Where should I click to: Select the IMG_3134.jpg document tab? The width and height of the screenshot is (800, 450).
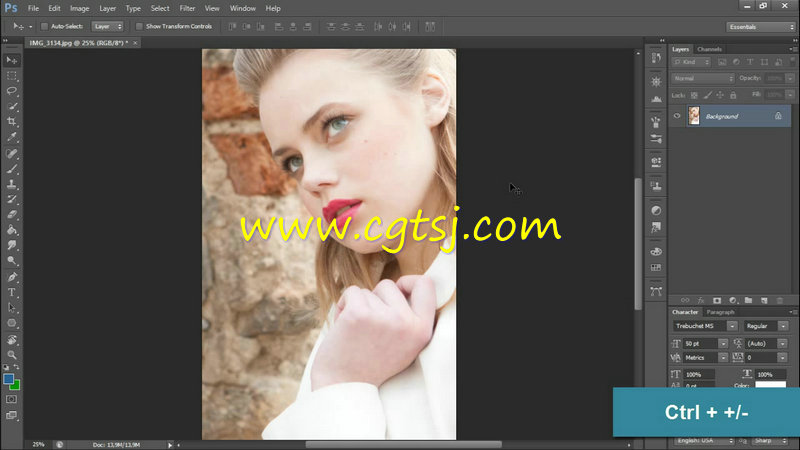(x=78, y=43)
